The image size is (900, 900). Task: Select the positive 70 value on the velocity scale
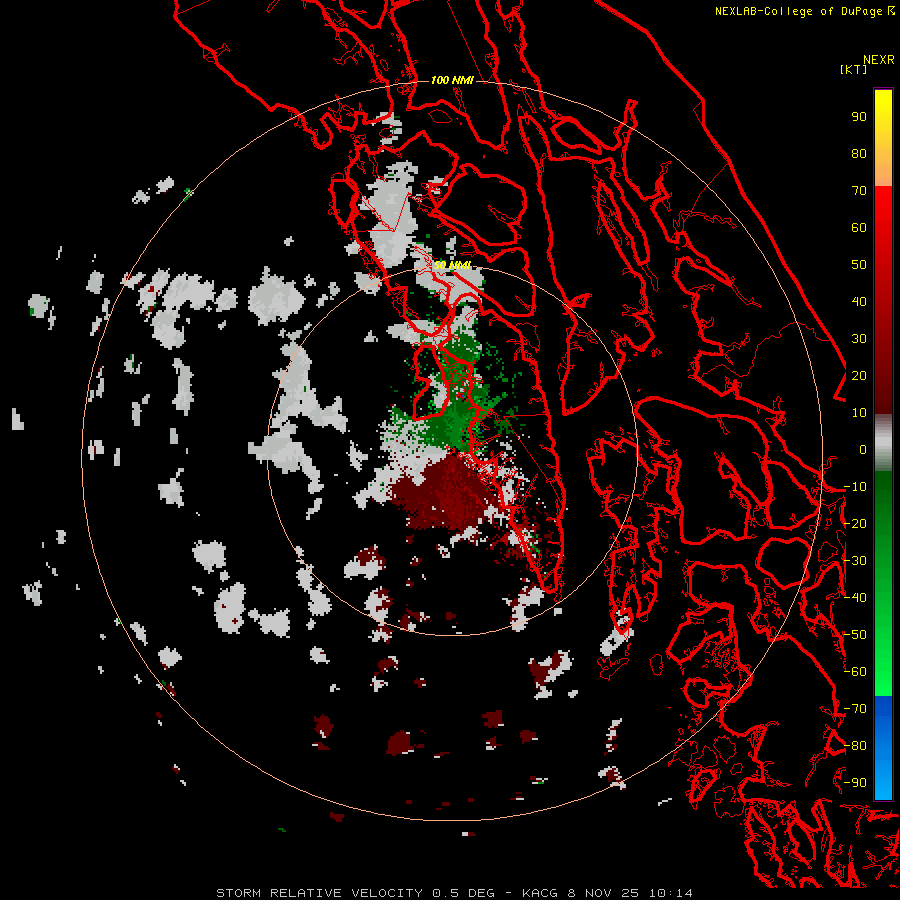(x=859, y=191)
